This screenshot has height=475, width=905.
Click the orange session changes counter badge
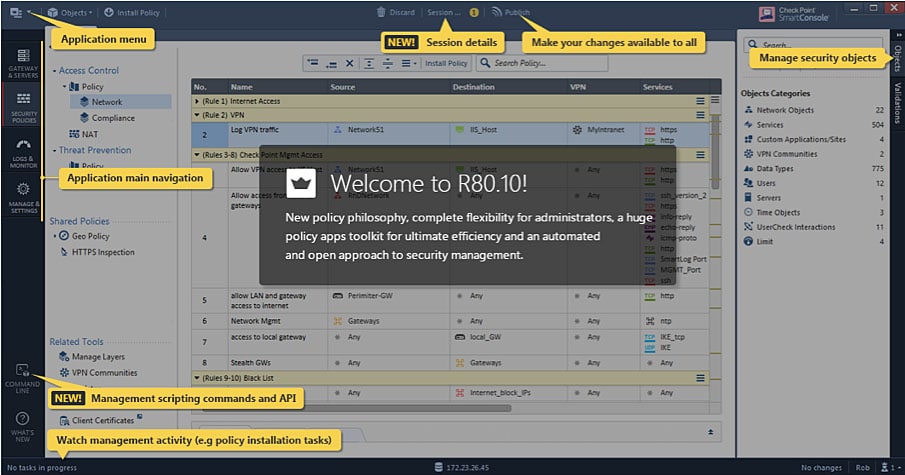474,12
